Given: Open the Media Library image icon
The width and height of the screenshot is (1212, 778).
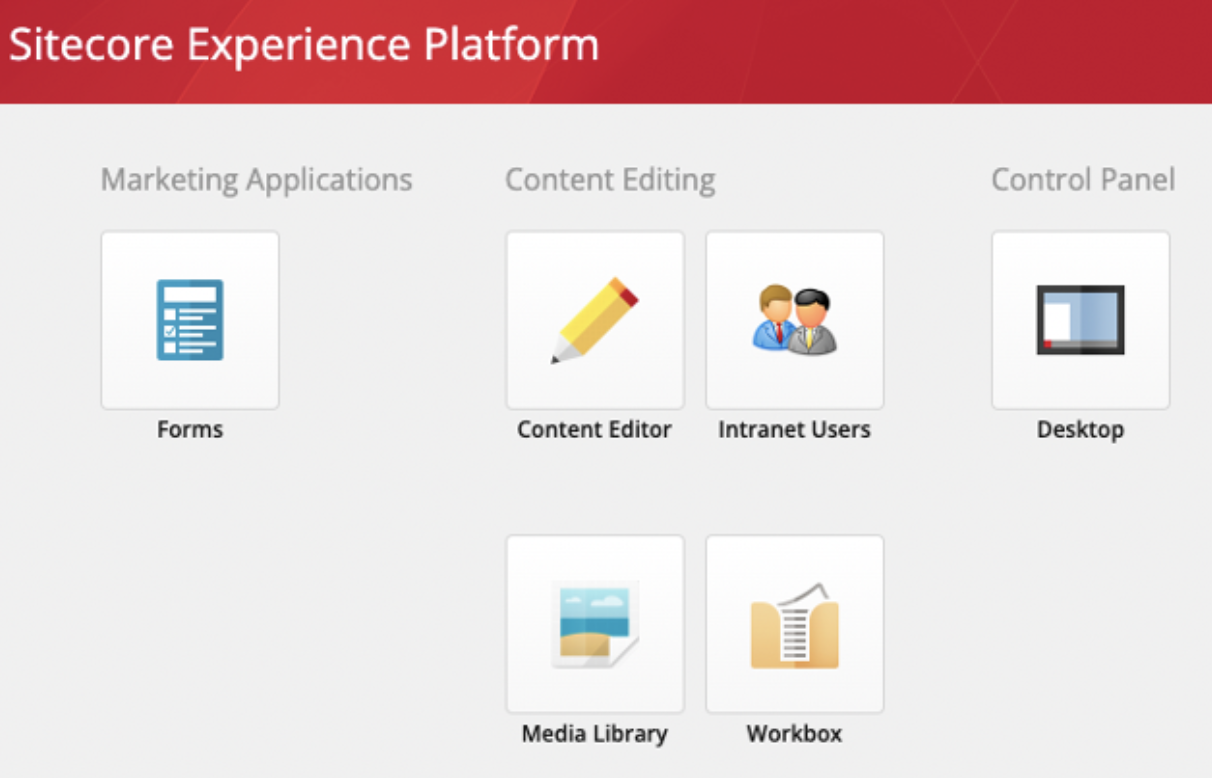Looking at the screenshot, I should coord(594,622).
